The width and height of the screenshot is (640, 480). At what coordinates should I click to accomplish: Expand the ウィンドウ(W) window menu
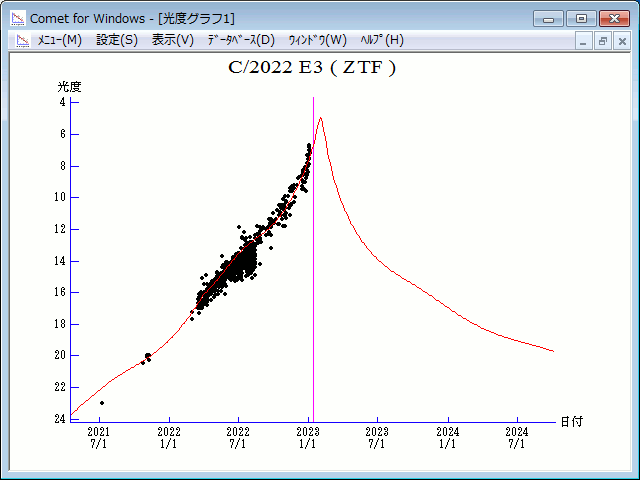click(x=317, y=40)
